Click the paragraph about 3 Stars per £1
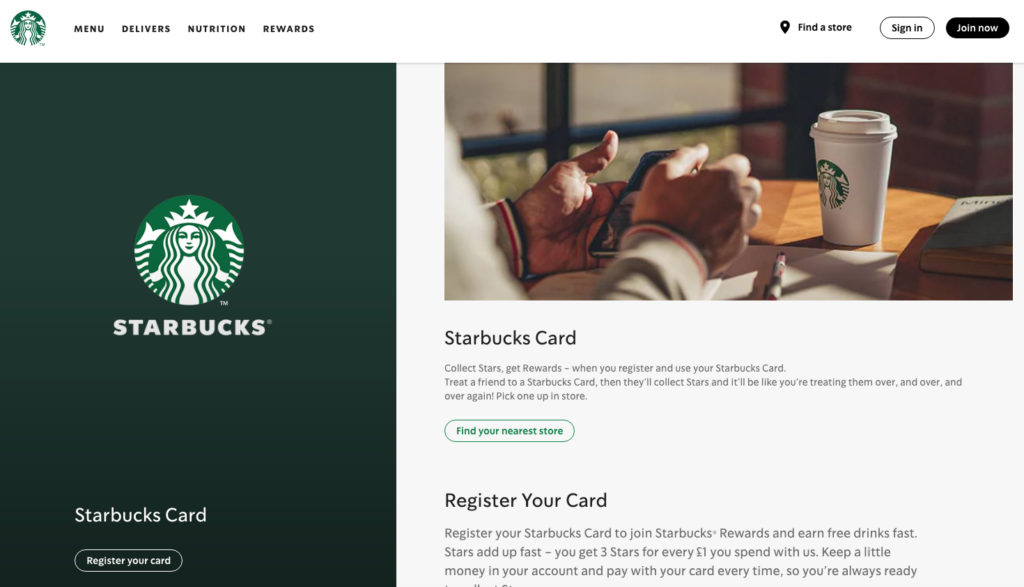 click(x=680, y=556)
